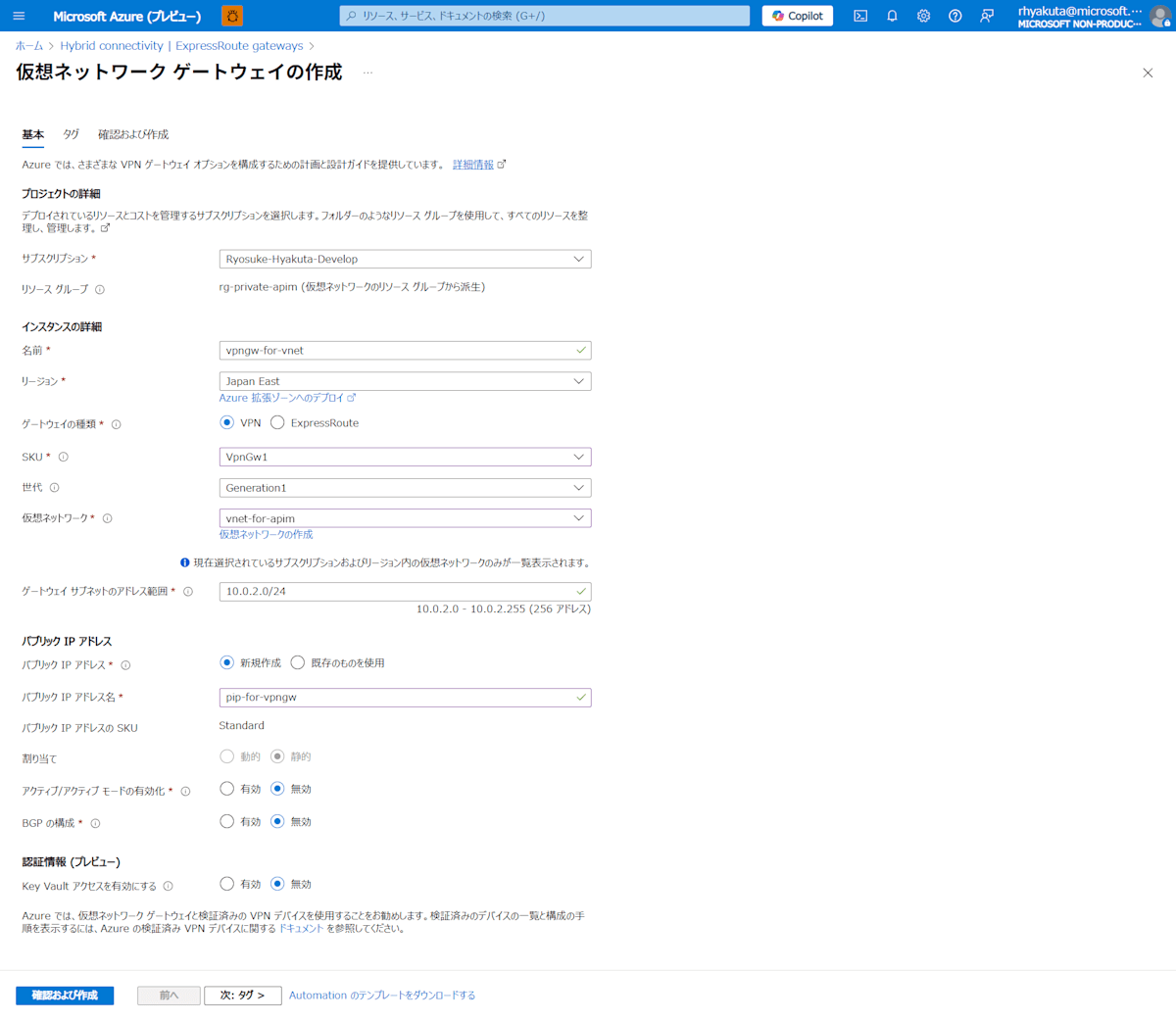Set active-active mode to 有効

point(226,789)
